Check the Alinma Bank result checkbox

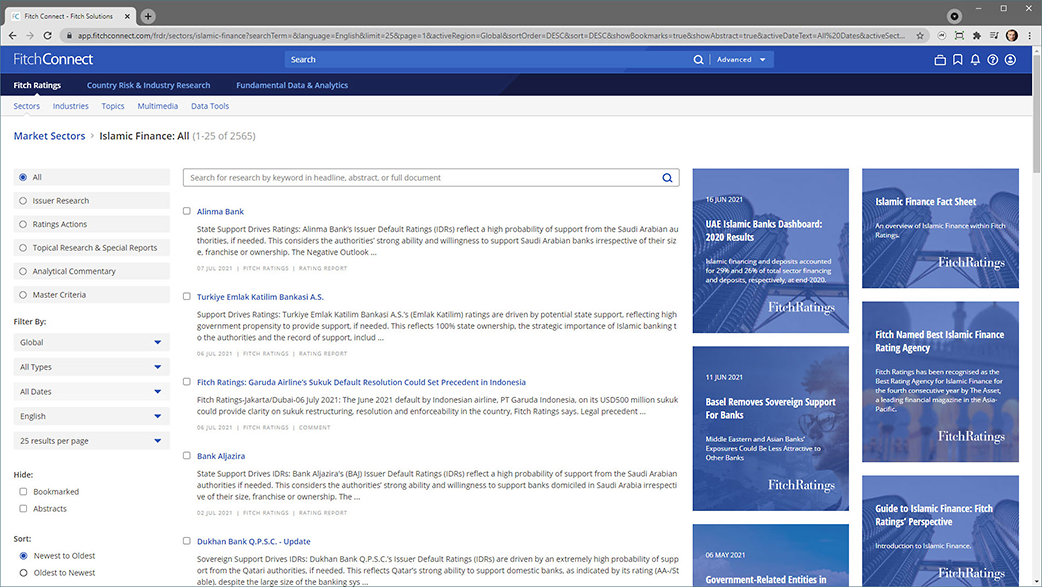coord(187,211)
